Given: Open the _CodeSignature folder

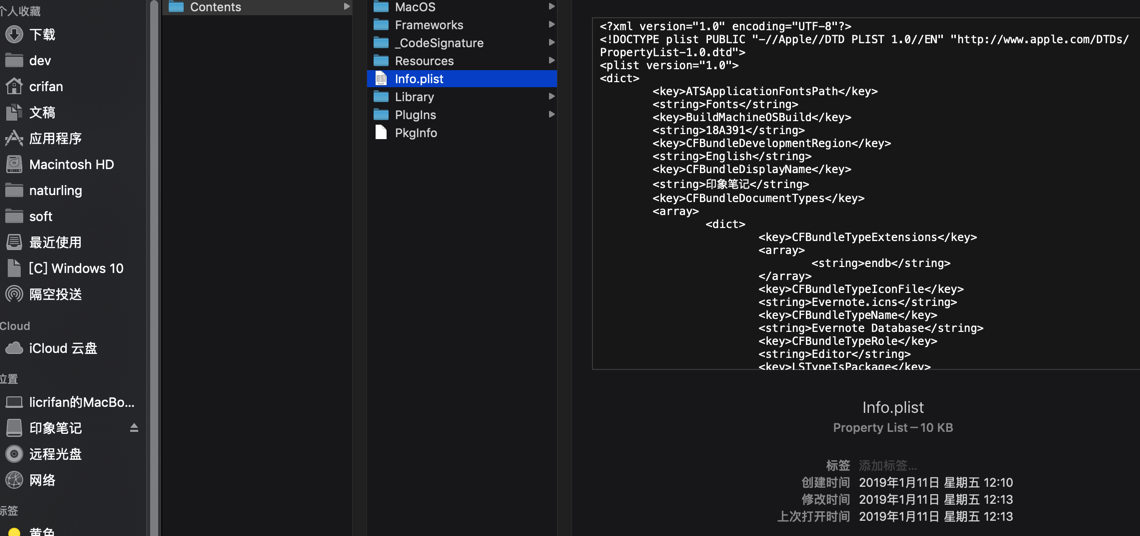Looking at the screenshot, I should (x=438, y=43).
